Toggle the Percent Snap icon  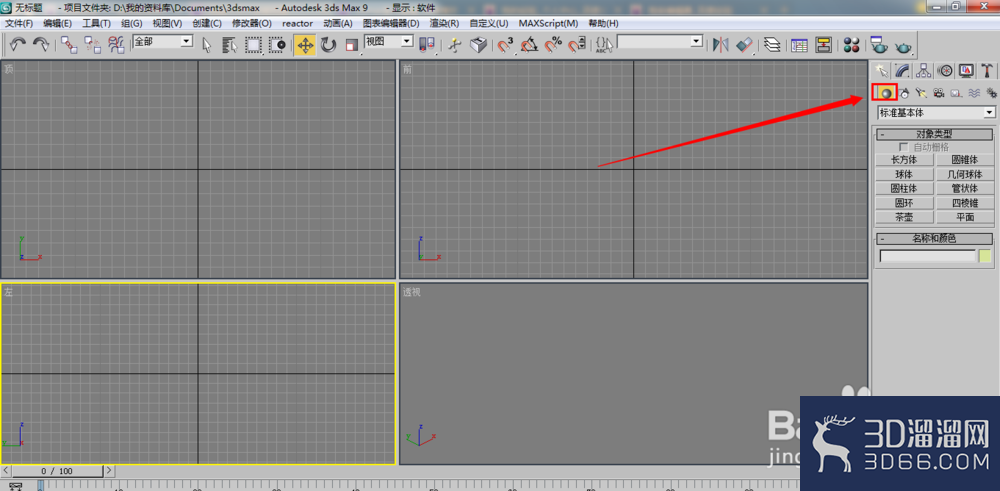[553, 45]
